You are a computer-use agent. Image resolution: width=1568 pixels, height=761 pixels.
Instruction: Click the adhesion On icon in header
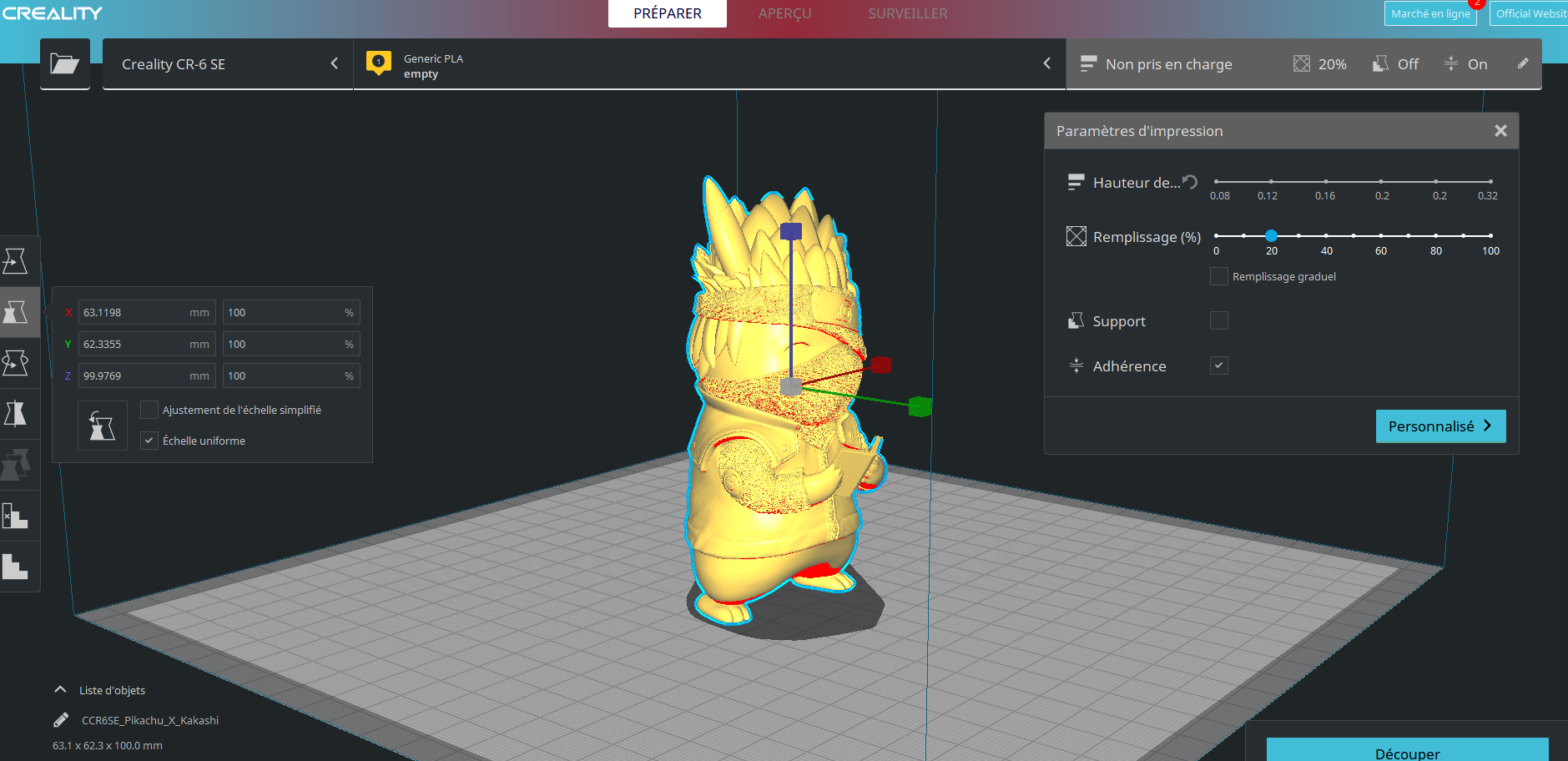(1451, 63)
